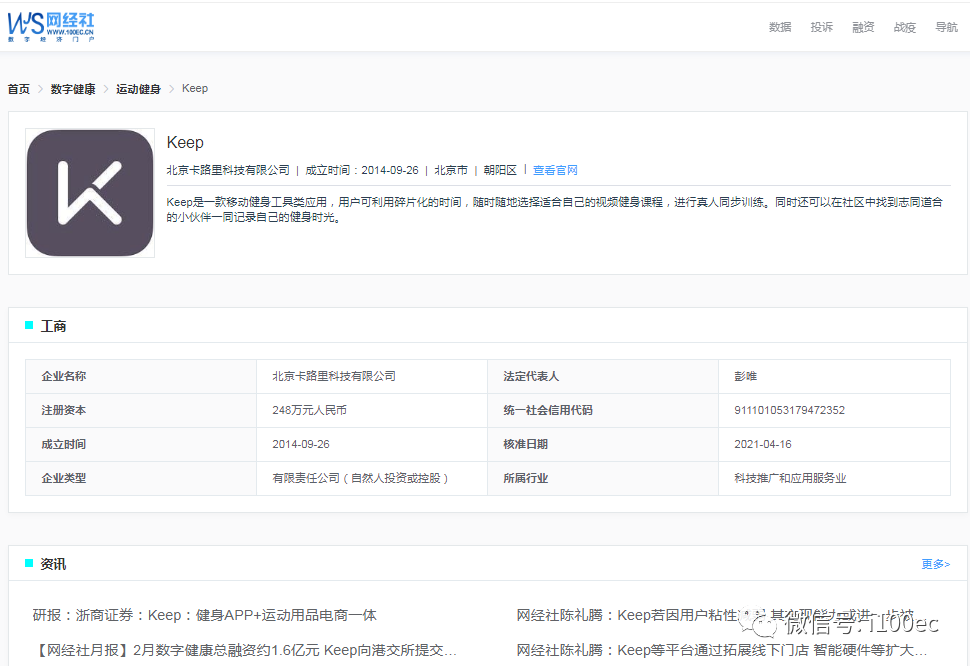Click the Keep company title heading

point(185,143)
